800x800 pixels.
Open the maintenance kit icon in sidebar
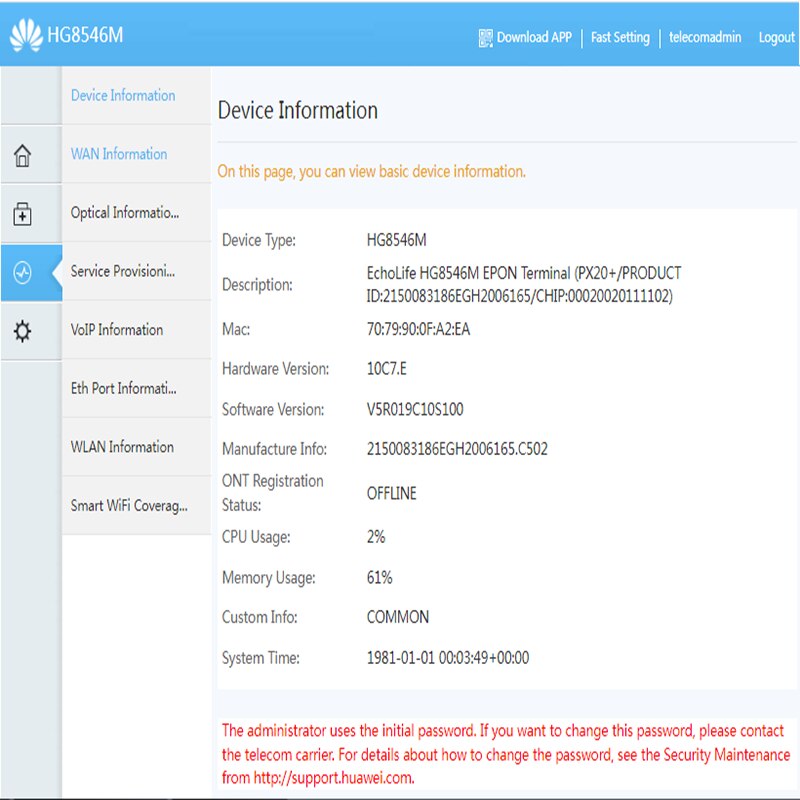[x=22, y=214]
